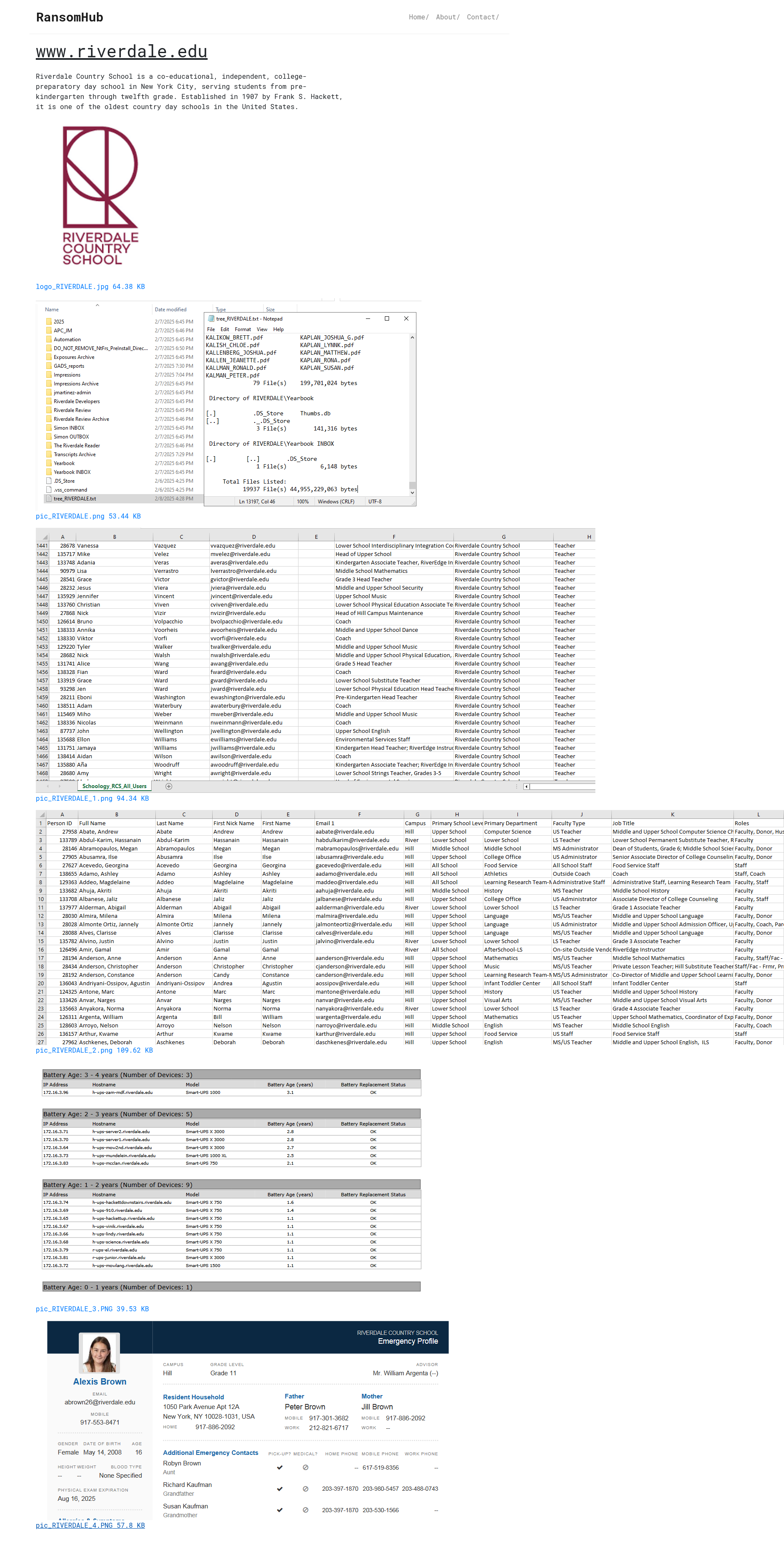This screenshot has height=1564, width=784.
Task: Click the Transcripts Archive folder icon
Action: (x=48, y=454)
